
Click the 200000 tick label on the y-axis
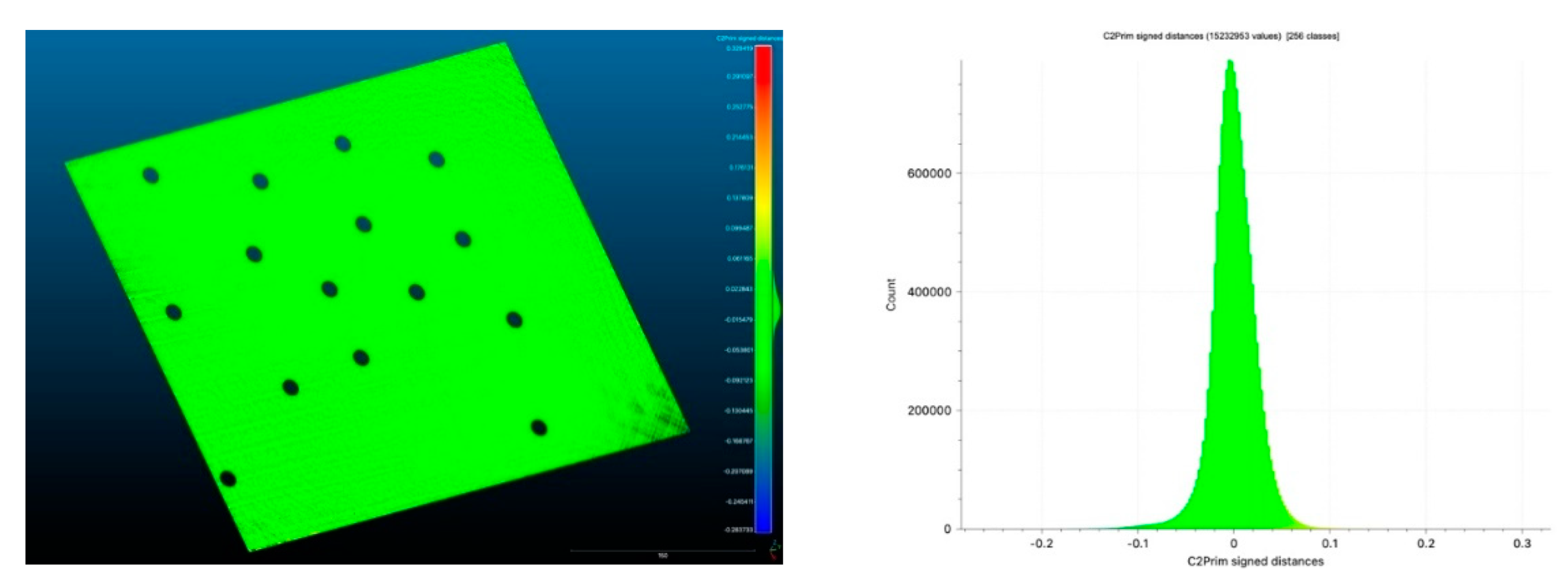929,410
